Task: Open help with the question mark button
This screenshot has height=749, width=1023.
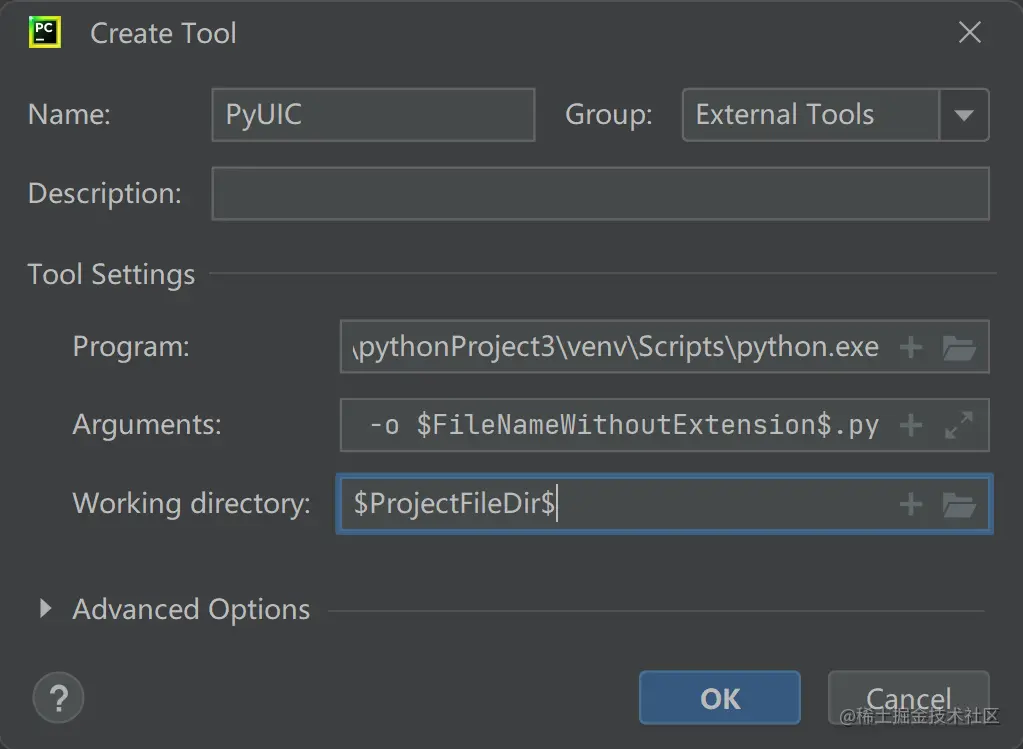Action: [58, 697]
